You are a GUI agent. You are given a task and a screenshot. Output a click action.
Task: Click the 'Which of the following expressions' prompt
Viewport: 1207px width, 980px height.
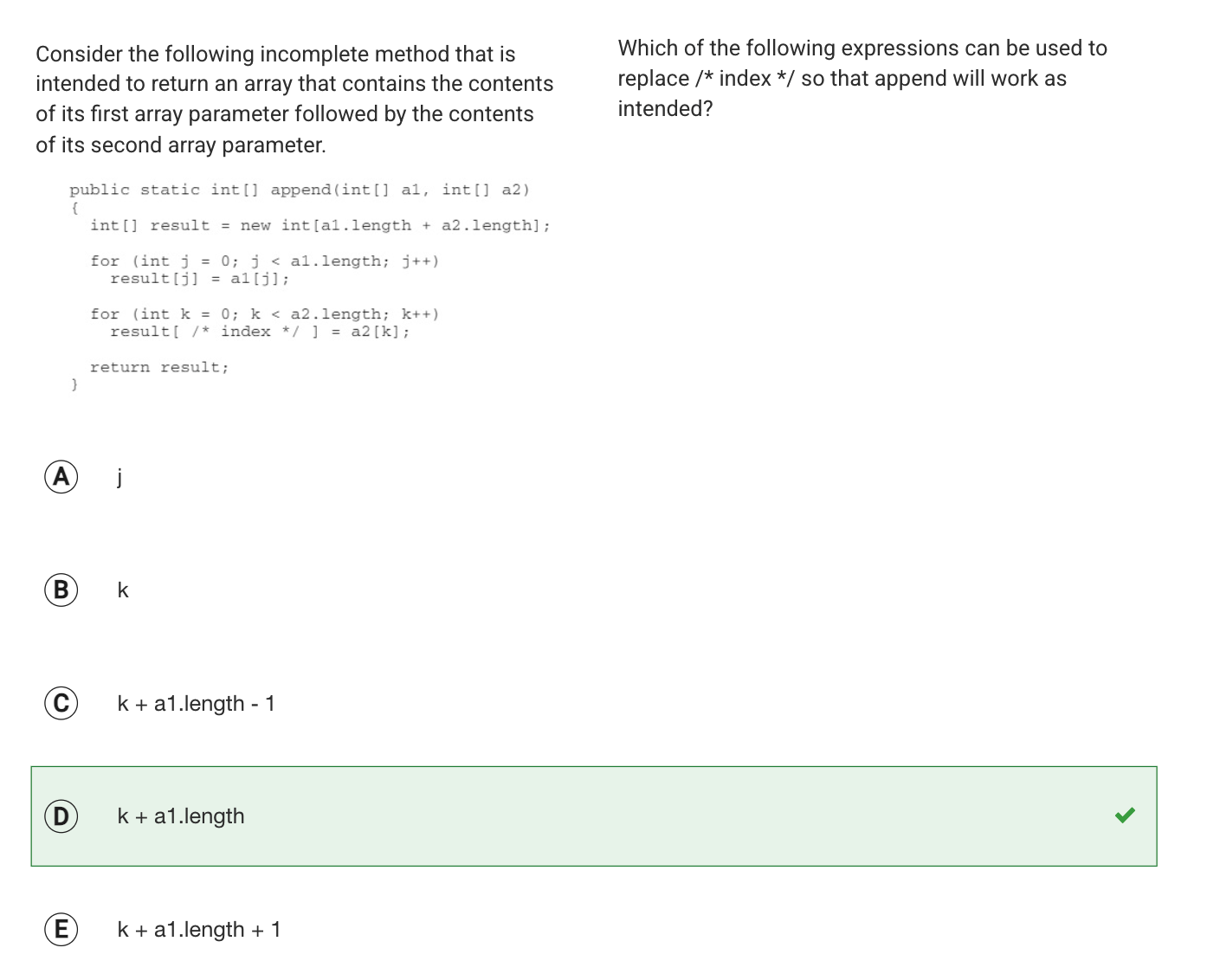862,78
